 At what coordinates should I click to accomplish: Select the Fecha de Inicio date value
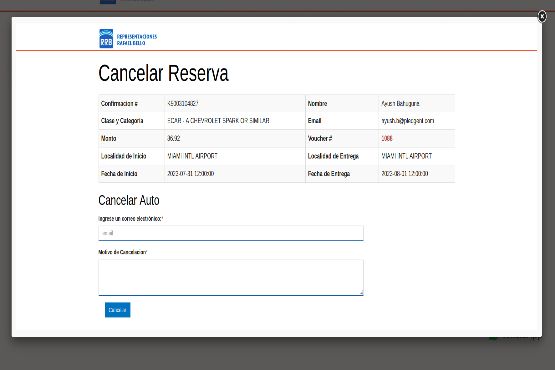190,173
